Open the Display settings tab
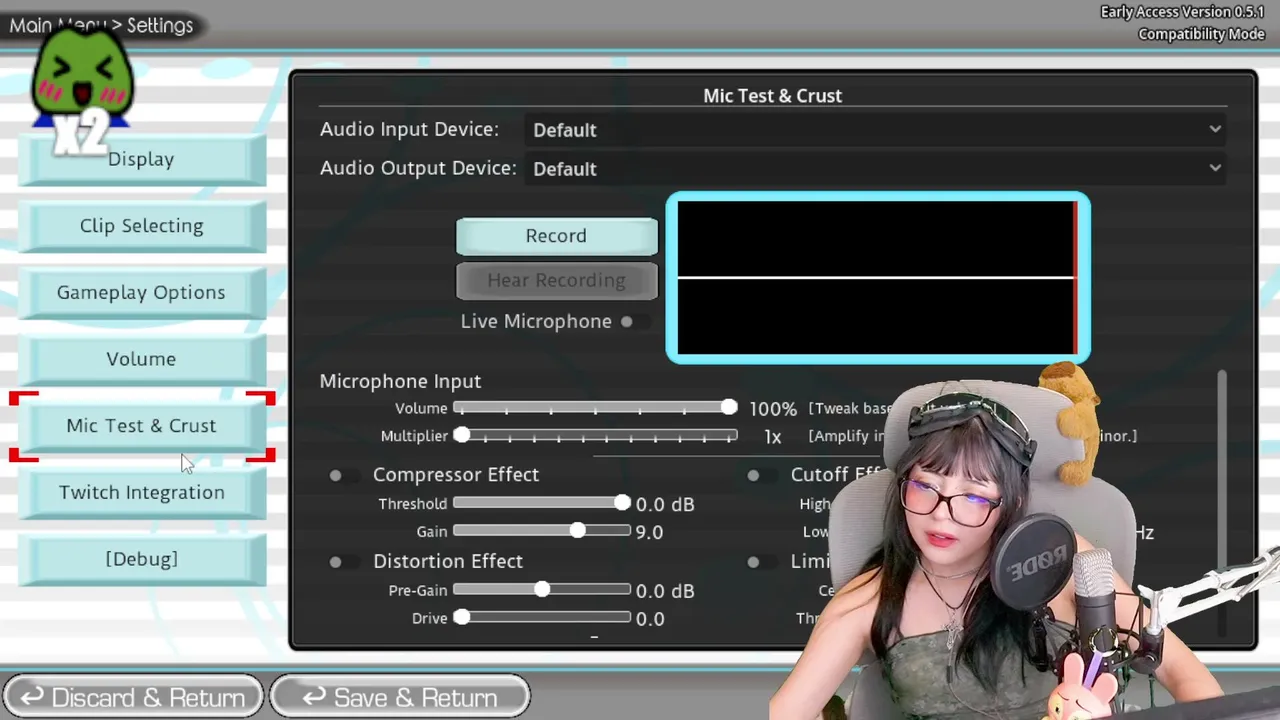The image size is (1280, 720). tap(141, 160)
